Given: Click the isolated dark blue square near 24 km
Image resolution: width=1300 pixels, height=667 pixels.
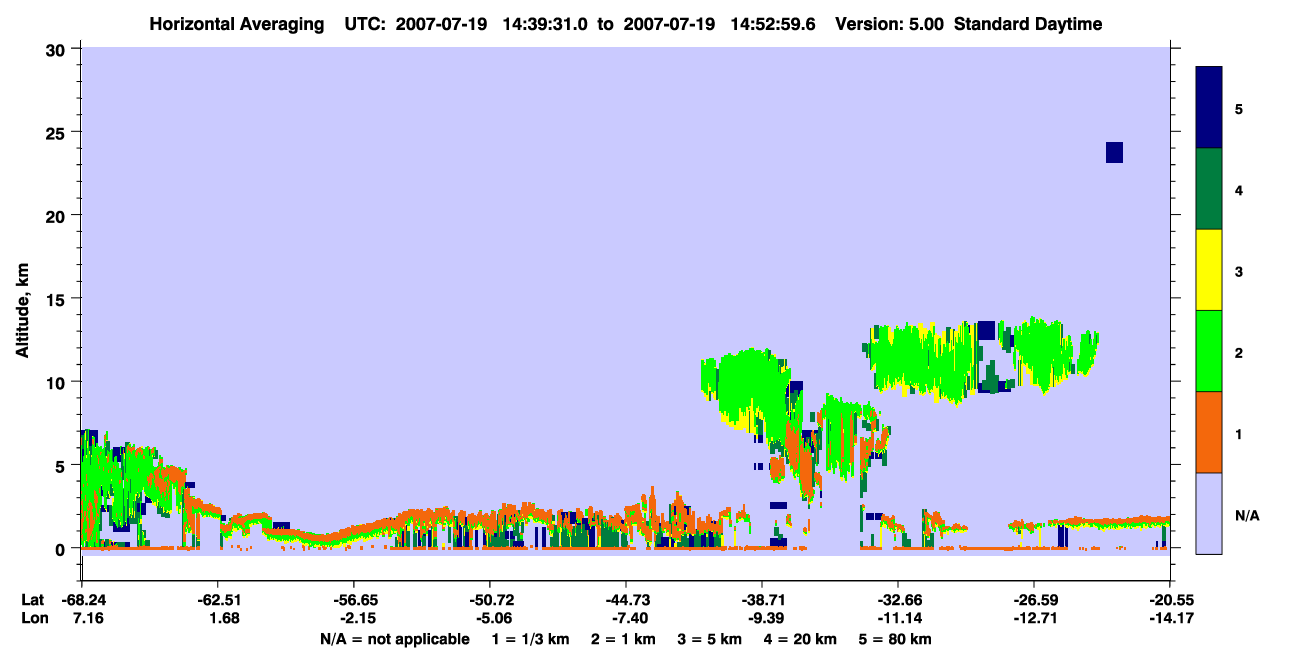Looking at the screenshot, I should (1114, 152).
